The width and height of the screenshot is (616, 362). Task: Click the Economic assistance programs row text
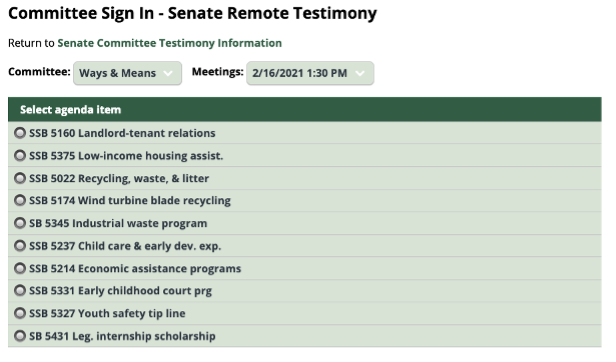[x=160, y=268]
